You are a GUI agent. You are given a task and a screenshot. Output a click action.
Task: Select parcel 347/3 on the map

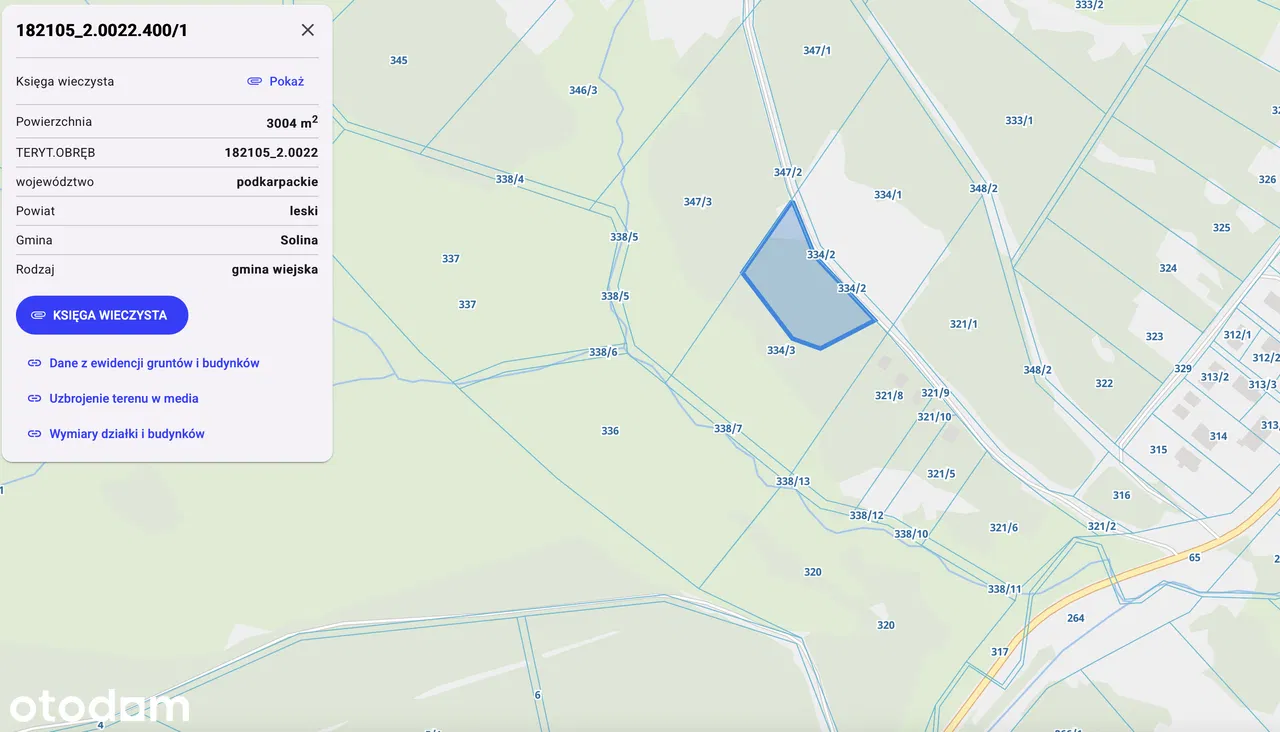pyautogui.click(x=697, y=202)
